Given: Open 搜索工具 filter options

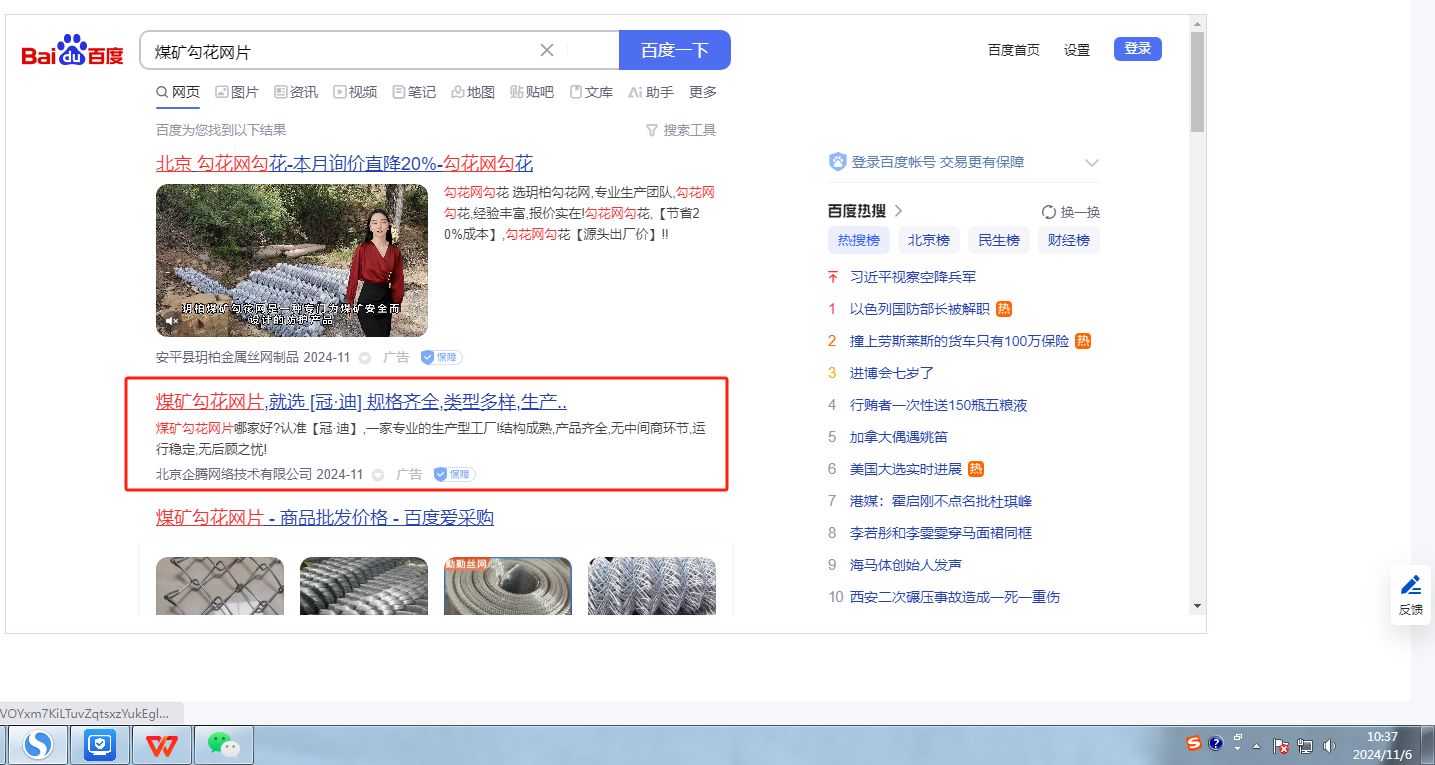Looking at the screenshot, I should (681, 130).
